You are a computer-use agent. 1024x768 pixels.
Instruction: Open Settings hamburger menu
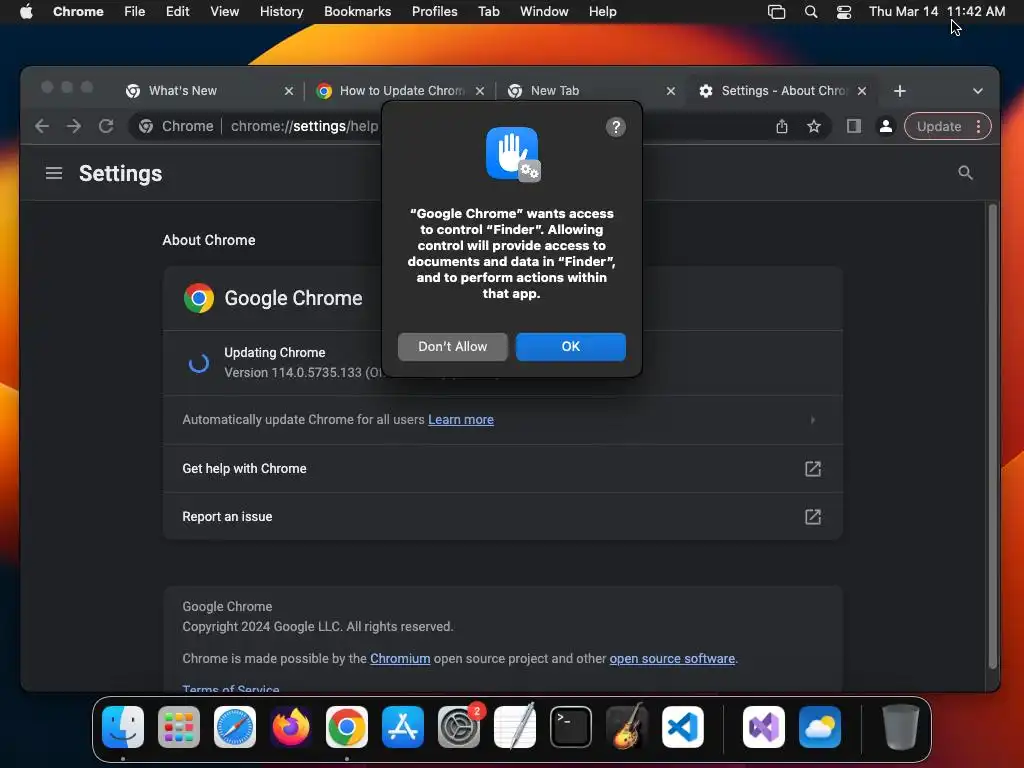pyautogui.click(x=54, y=173)
